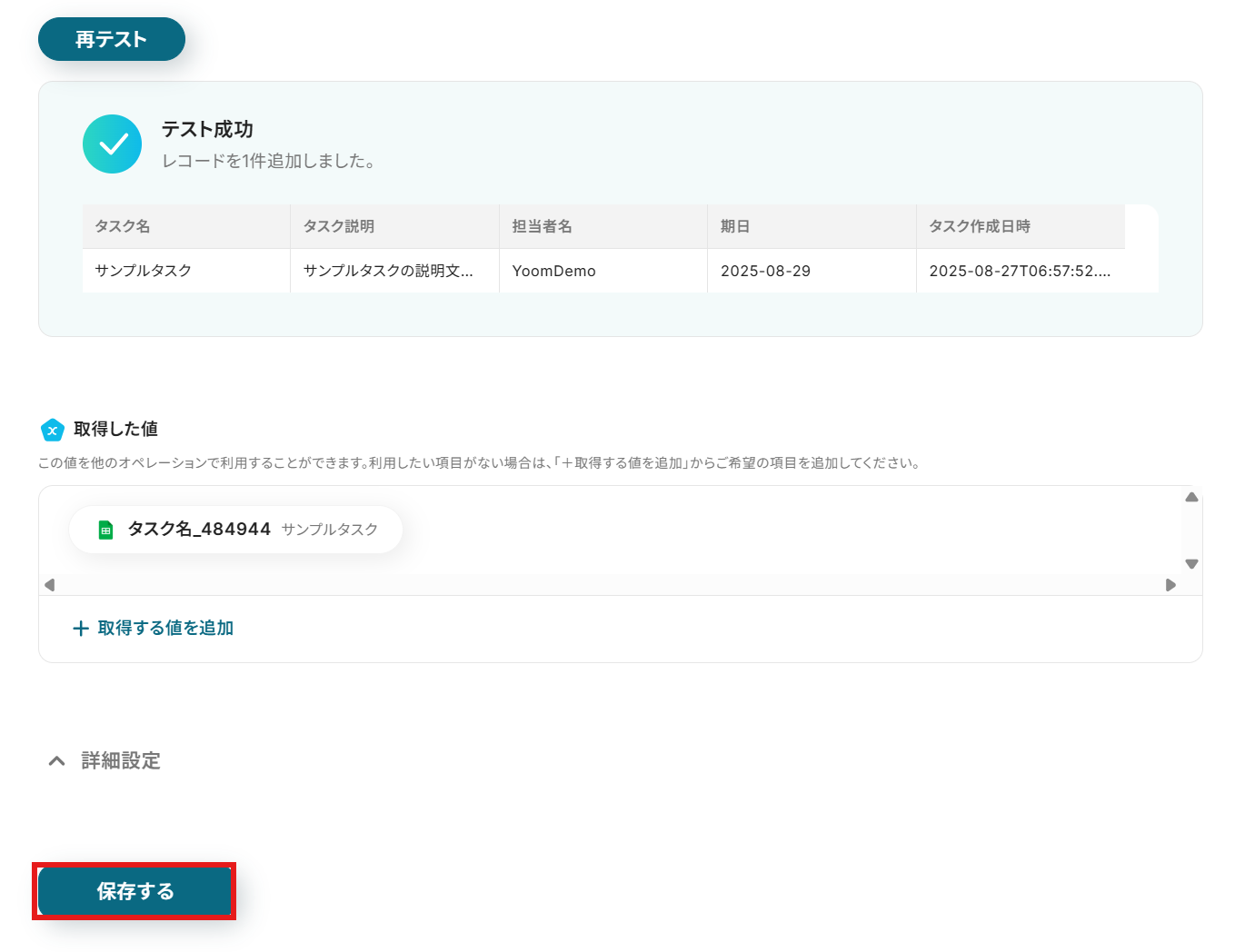This screenshot has height=952, width=1255.
Task: Click the plus icon beside 取得する値を追加
Action: coord(81,629)
